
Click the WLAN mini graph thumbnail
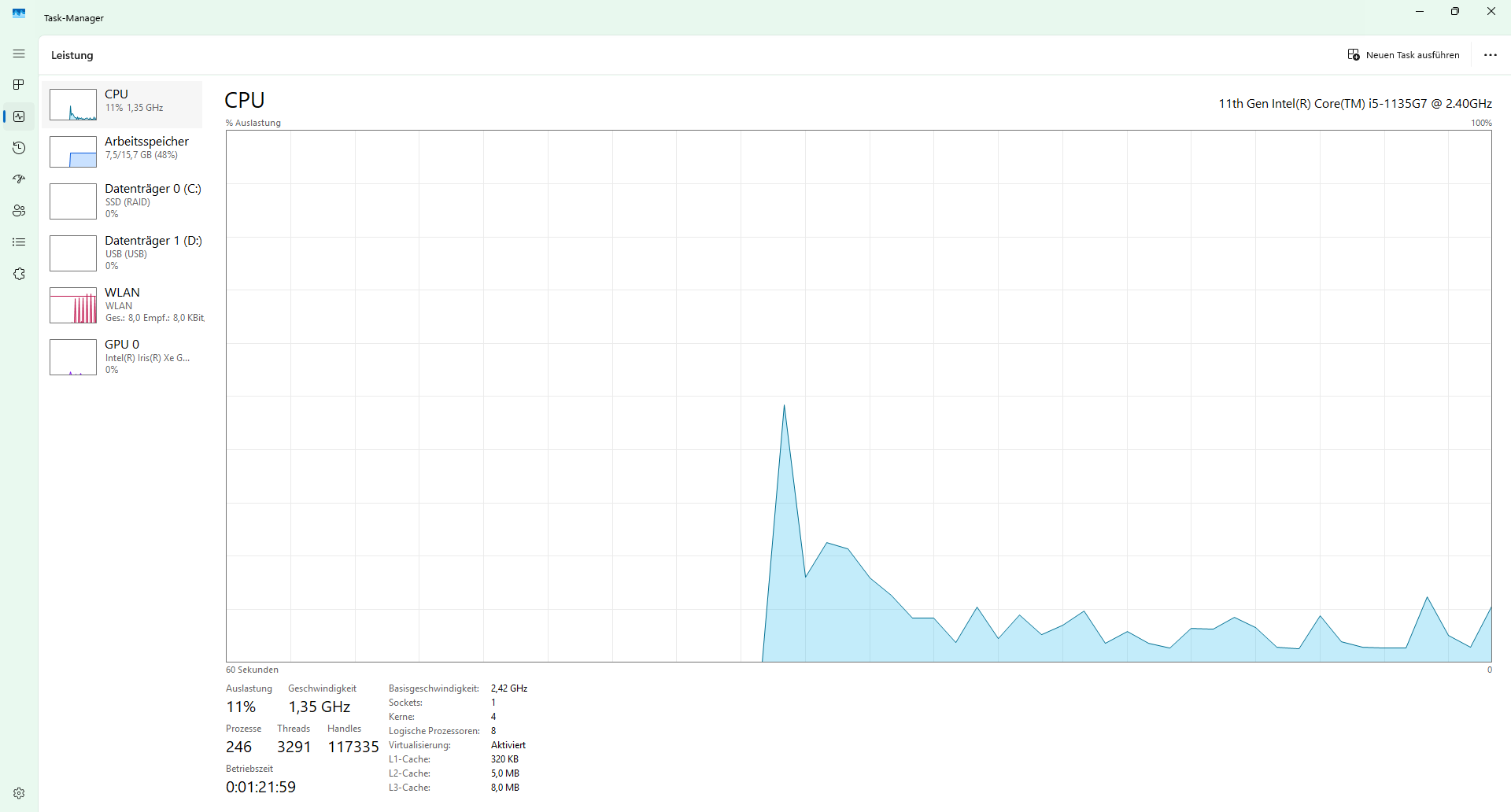click(73, 305)
